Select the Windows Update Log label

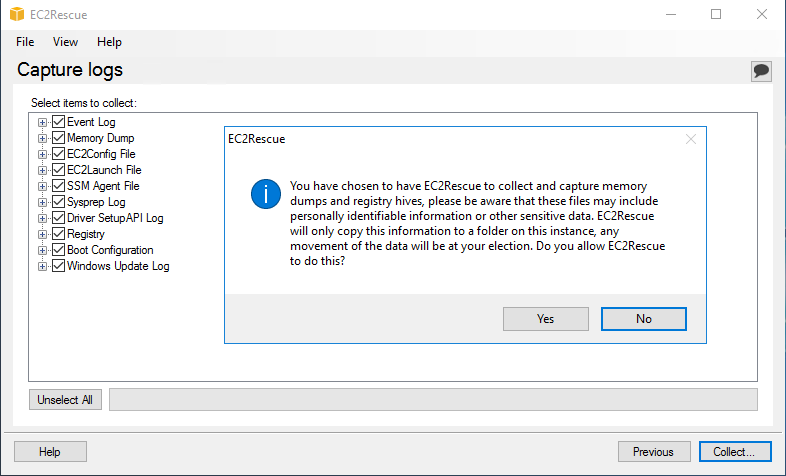pyautogui.click(x=118, y=267)
